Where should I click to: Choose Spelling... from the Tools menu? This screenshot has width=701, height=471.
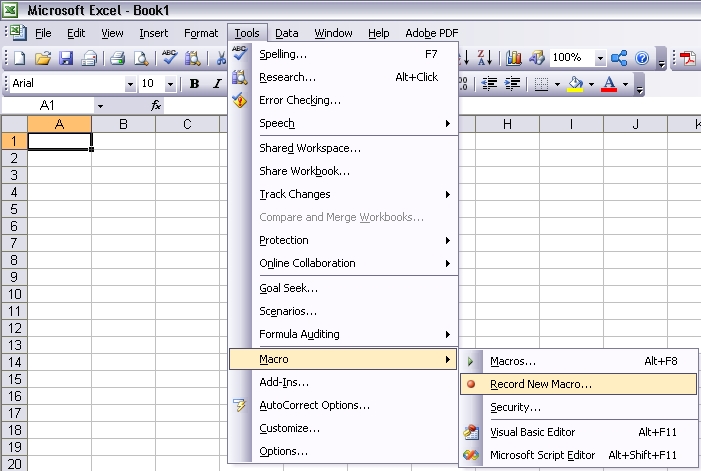click(343, 54)
